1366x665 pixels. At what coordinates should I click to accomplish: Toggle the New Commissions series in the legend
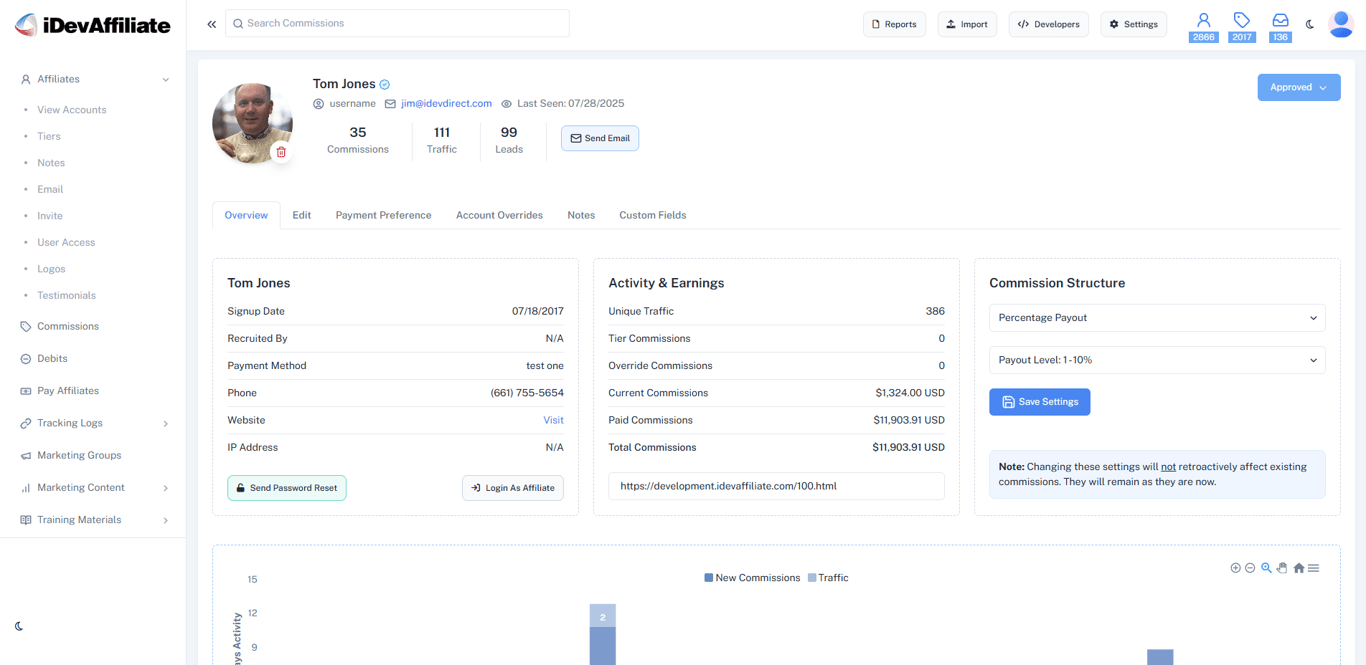pos(752,577)
